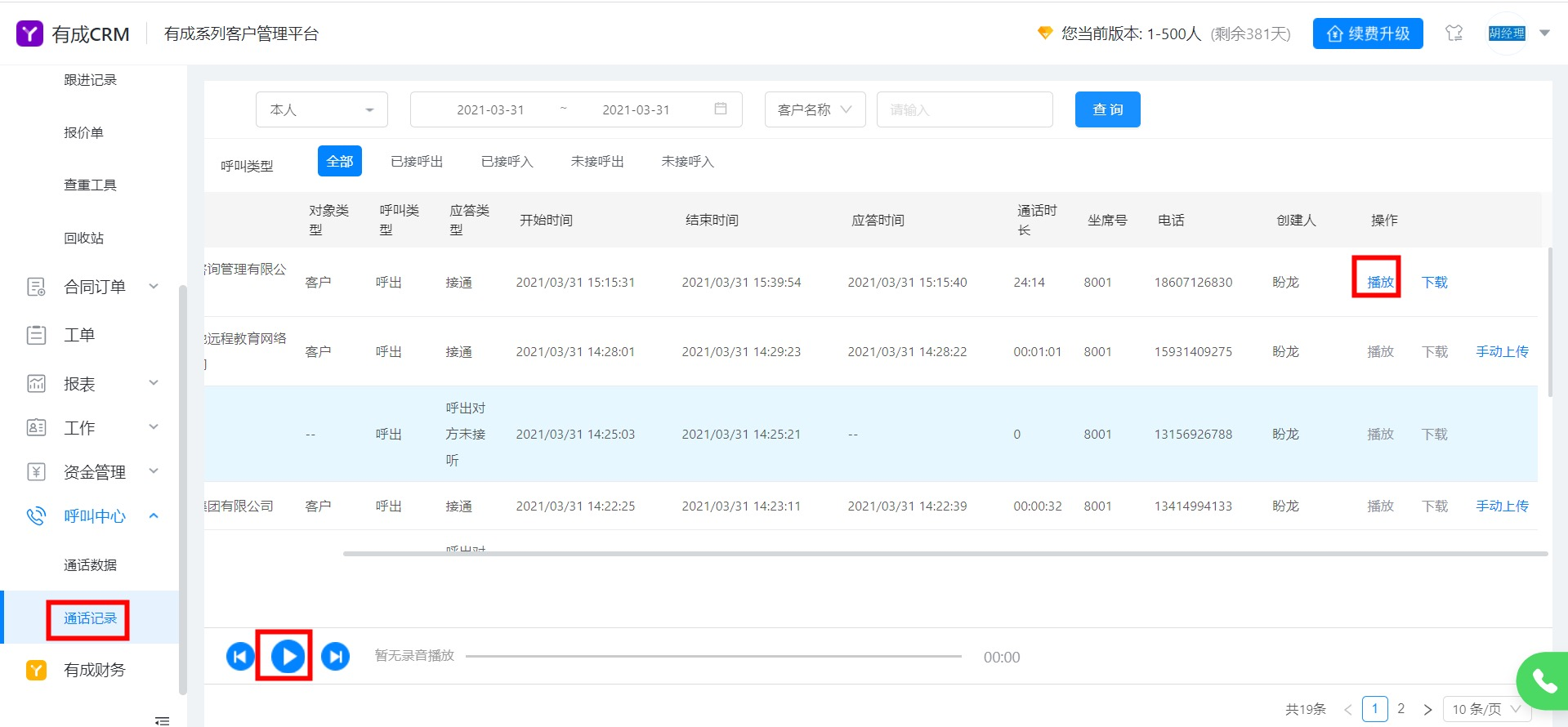Click the vertical table scrollbar
The width and height of the screenshot is (1568, 727).
click(1550, 323)
